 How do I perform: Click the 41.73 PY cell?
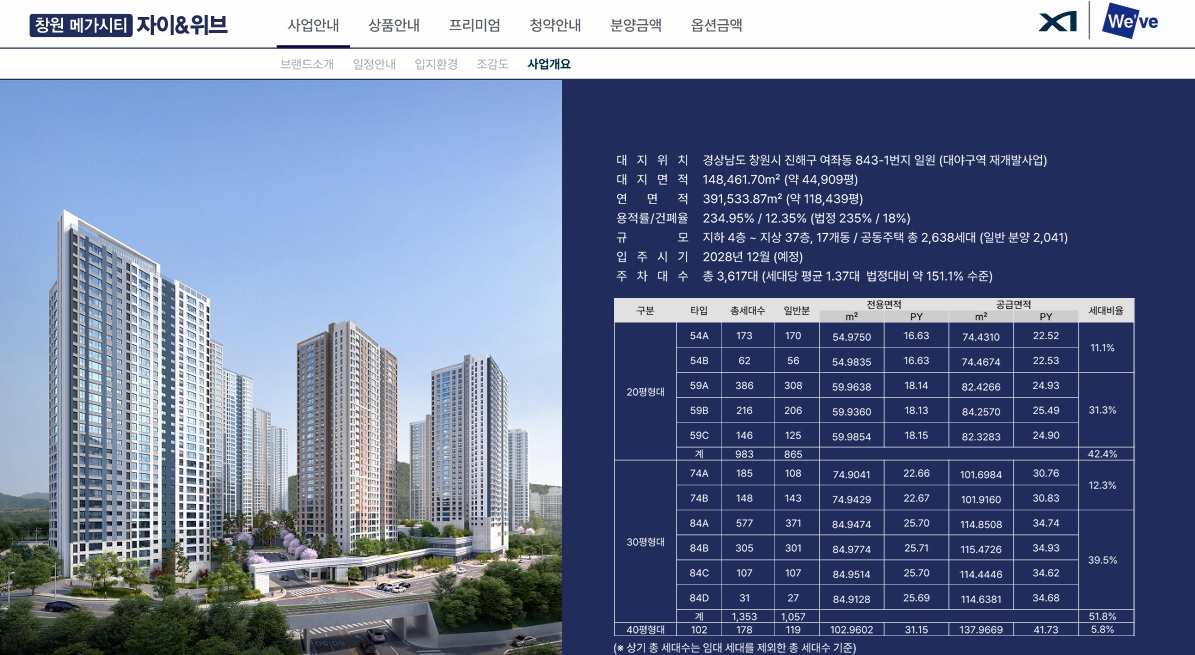point(1046,630)
